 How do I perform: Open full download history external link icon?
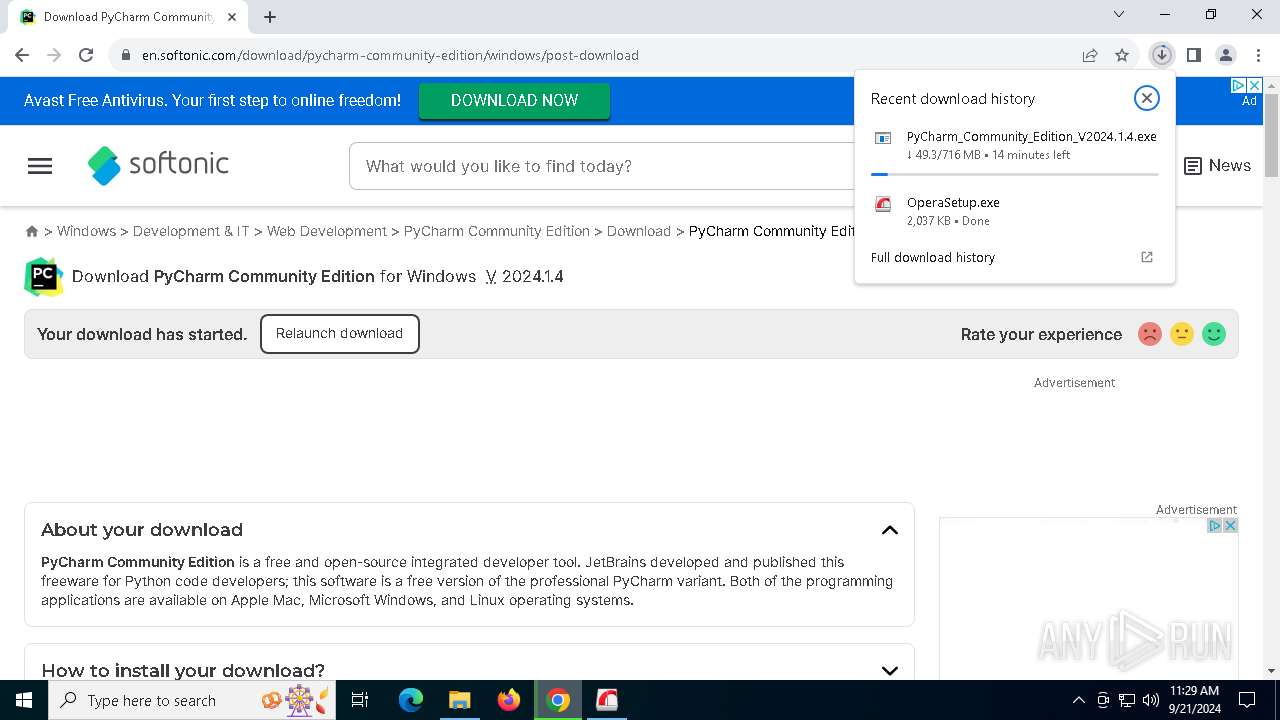(1147, 257)
